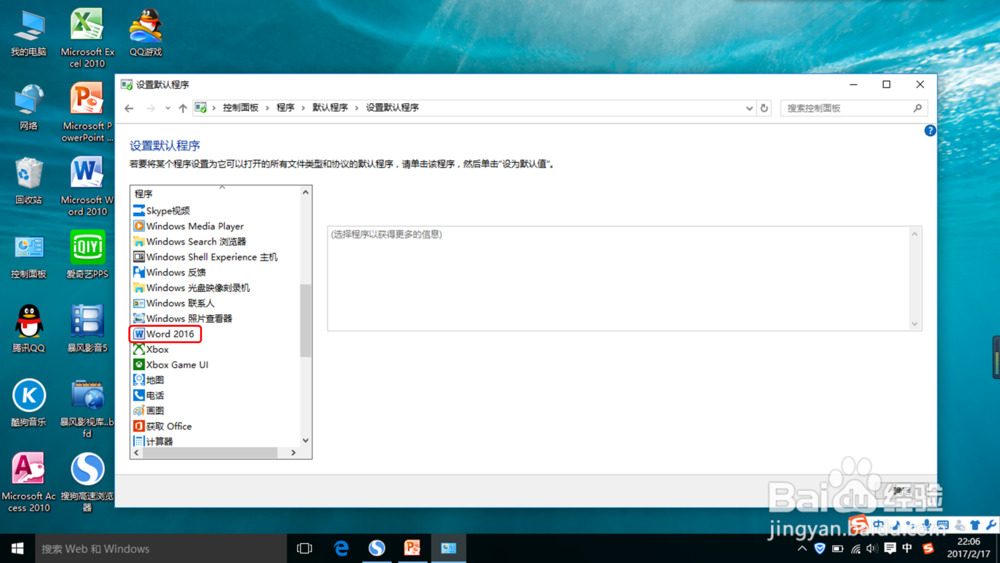Sort list by 程序 column header
The height and width of the screenshot is (563, 1000).
(x=215, y=193)
